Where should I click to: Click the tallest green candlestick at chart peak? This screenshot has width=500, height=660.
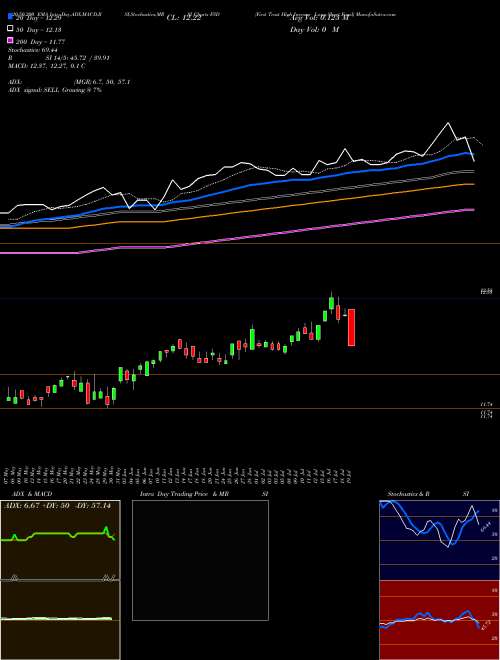coord(332,303)
